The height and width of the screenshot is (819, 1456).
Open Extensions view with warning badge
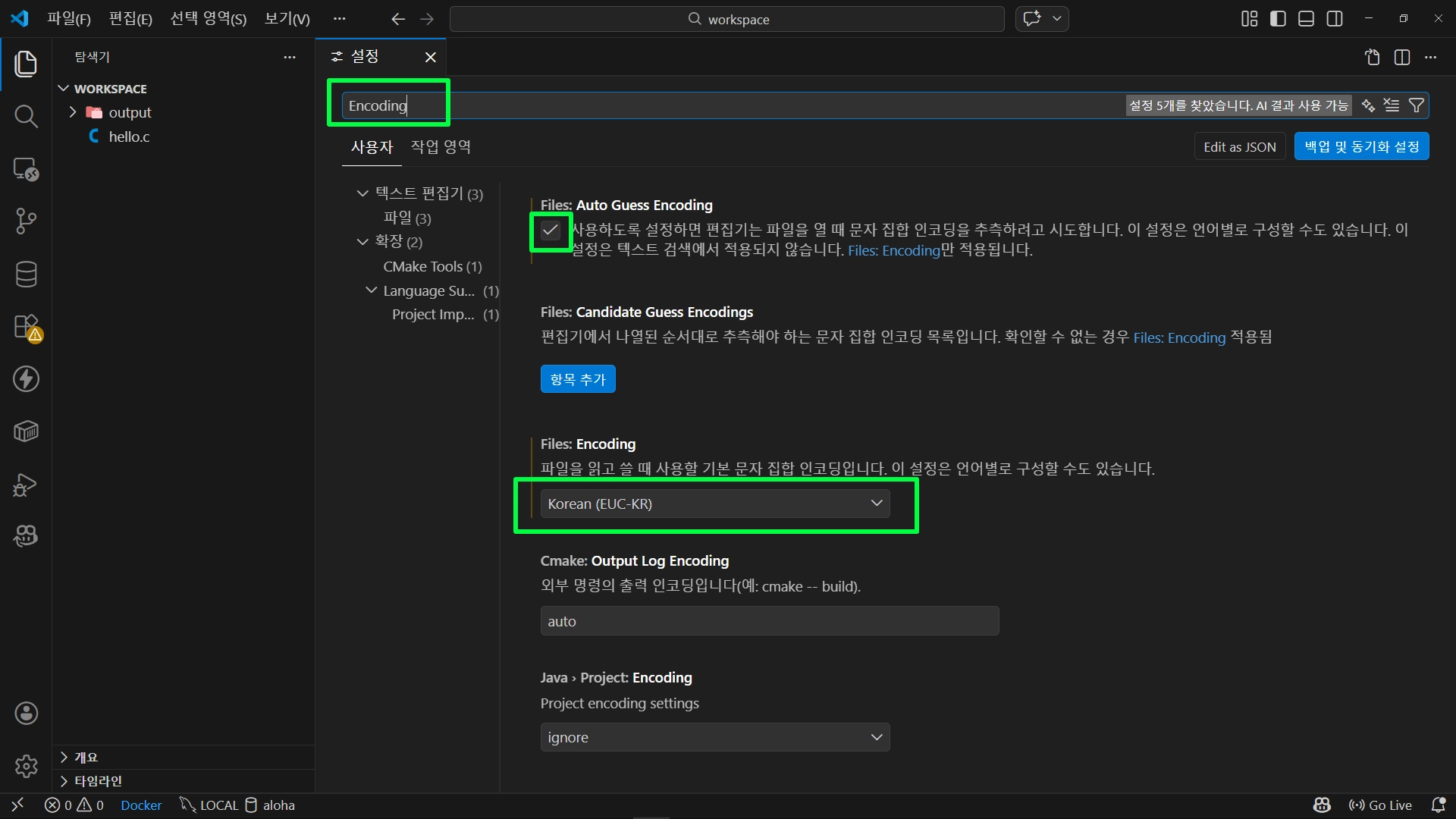(26, 328)
